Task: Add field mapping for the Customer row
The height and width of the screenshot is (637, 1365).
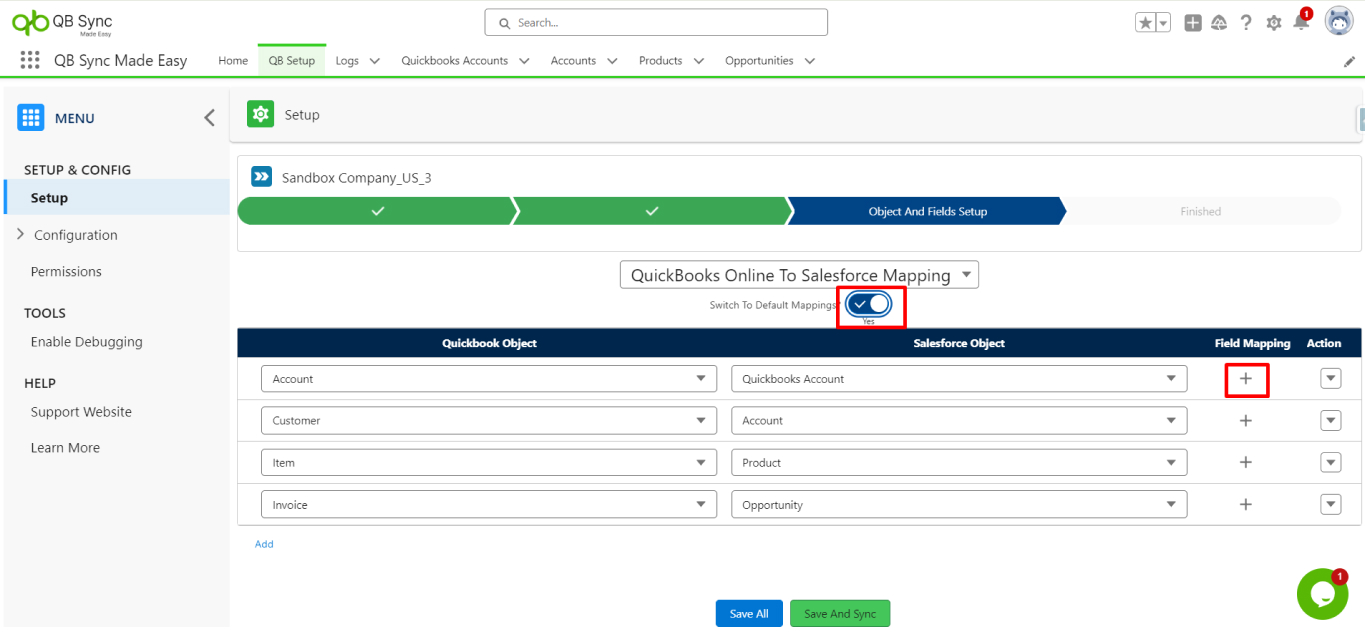Action: [x=1246, y=421]
